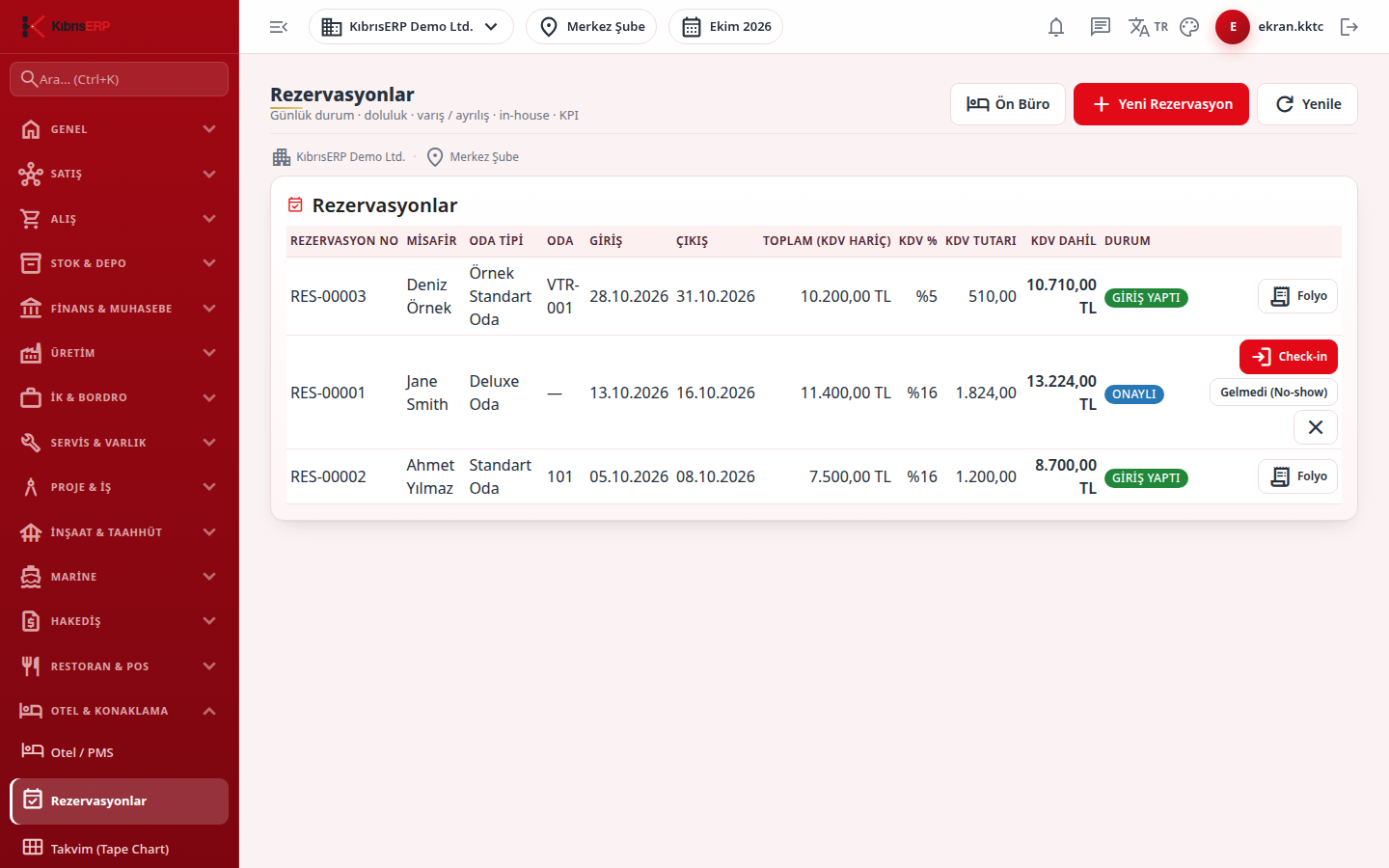Expand the Proje & İş section chevron
Image resolution: width=1389 pixels, height=868 pixels.
pyautogui.click(x=209, y=487)
